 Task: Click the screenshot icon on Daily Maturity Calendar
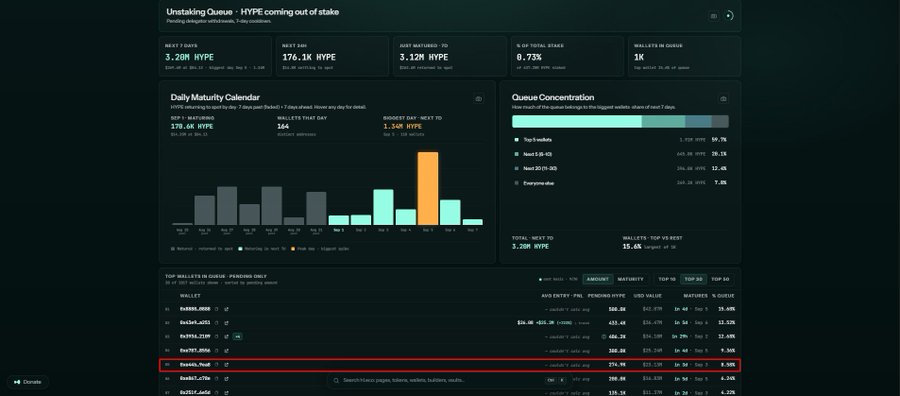coord(479,99)
